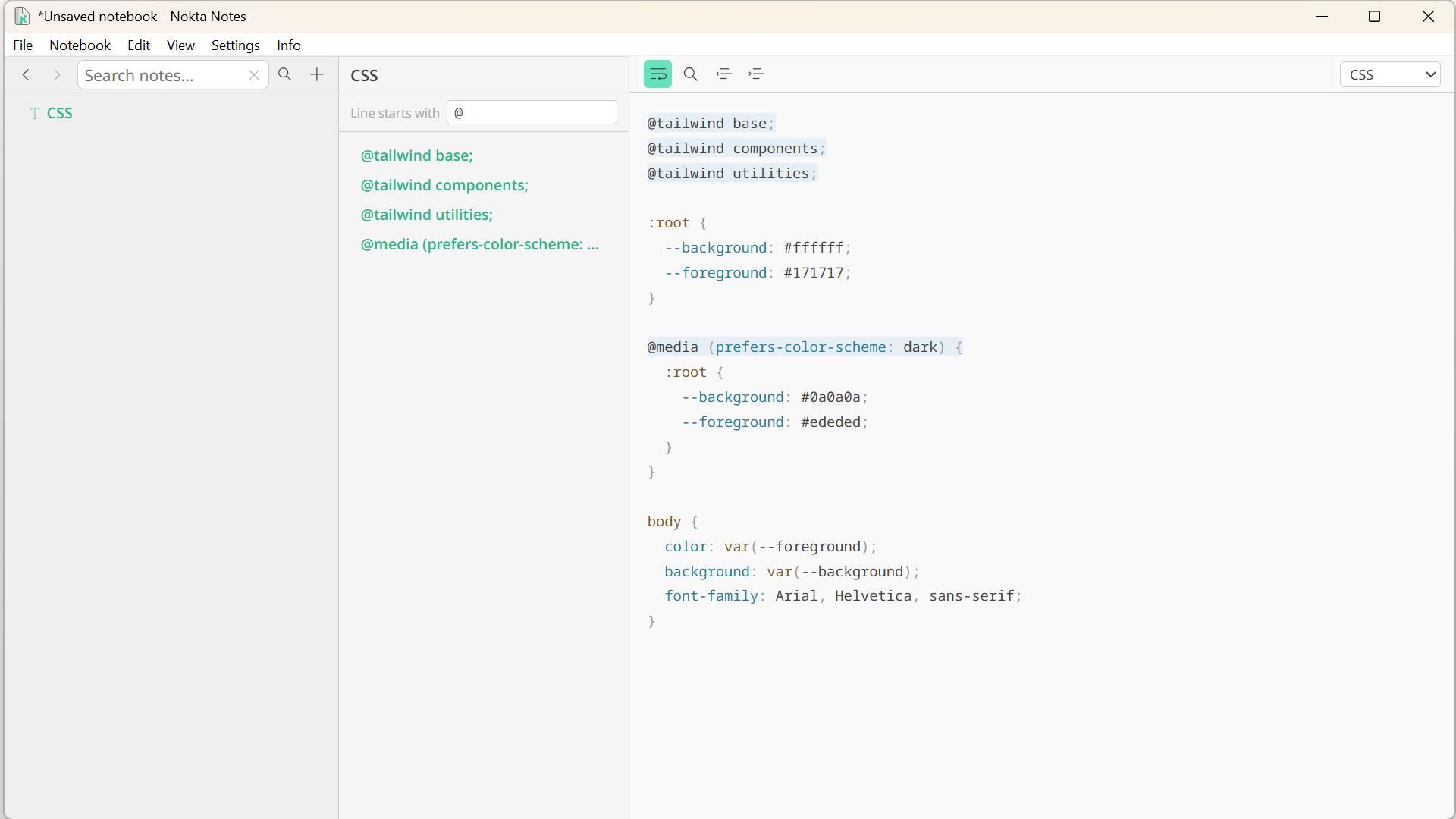Screen dimensions: 1456x819
Task: Open the Settings menu
Action: (x=235, y=45)
